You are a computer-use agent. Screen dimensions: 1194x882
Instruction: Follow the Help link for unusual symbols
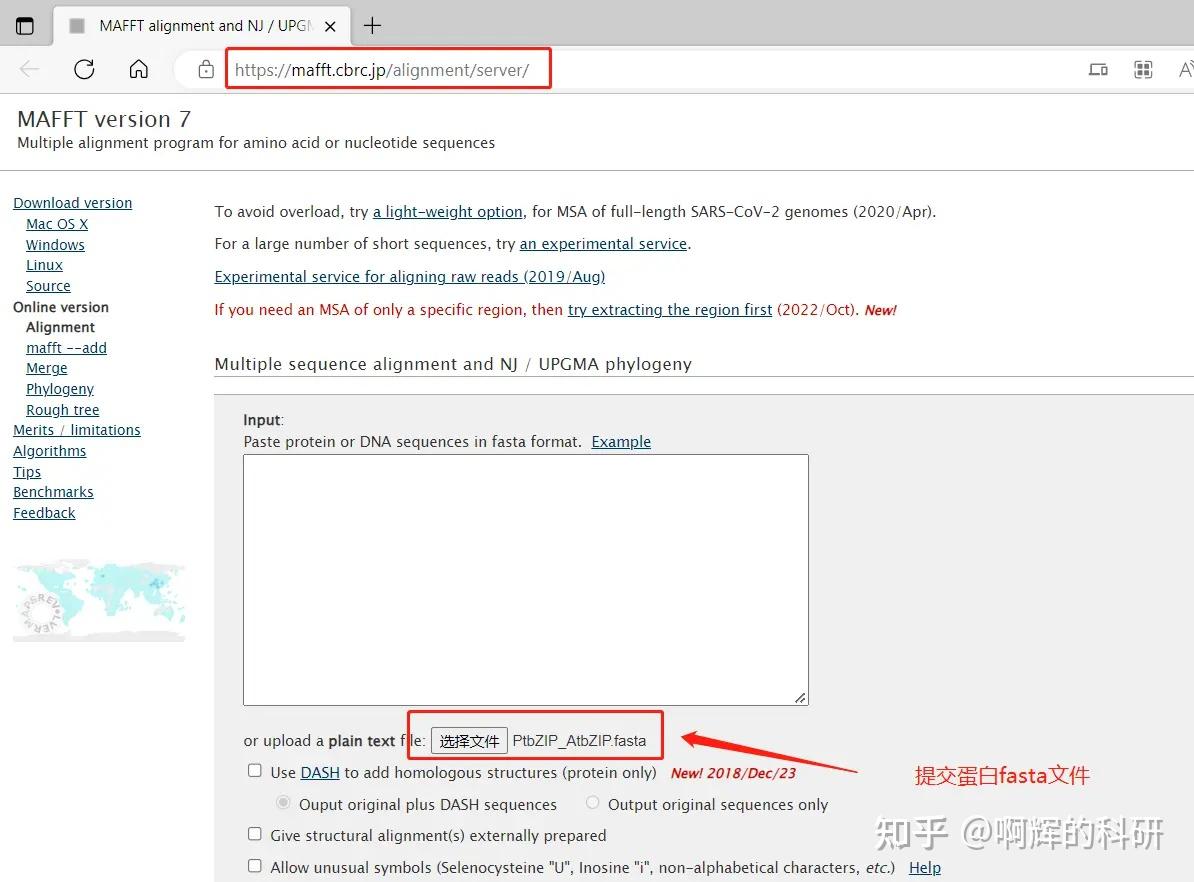click(924, 867)
